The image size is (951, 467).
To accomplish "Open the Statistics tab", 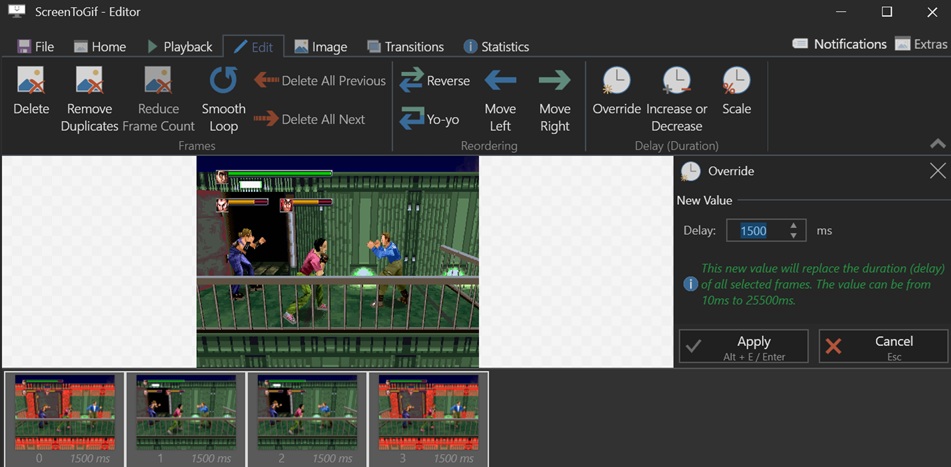I will point(496,47).
